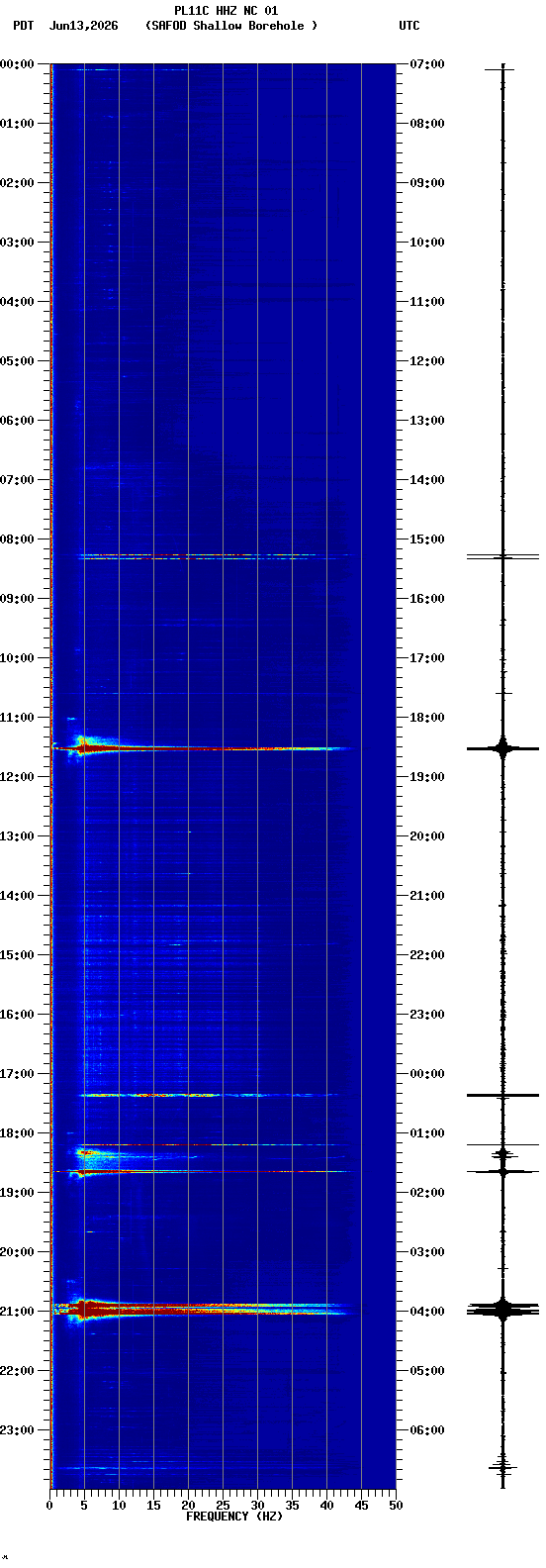
Task: Click the 05:00 label on UTC axis
Action: (x=426, y=1371)
